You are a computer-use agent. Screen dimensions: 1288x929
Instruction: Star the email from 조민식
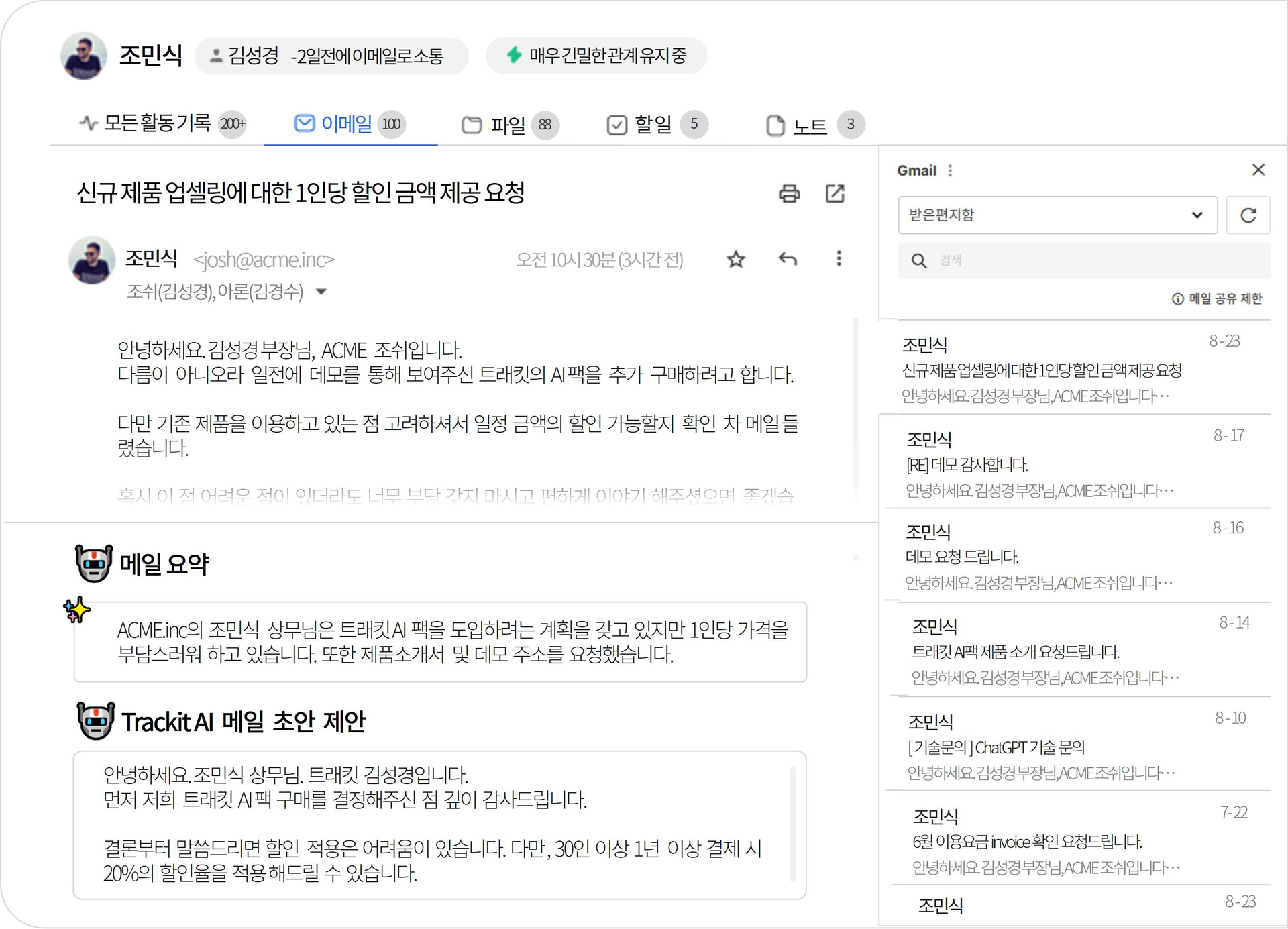pos(736,259)
